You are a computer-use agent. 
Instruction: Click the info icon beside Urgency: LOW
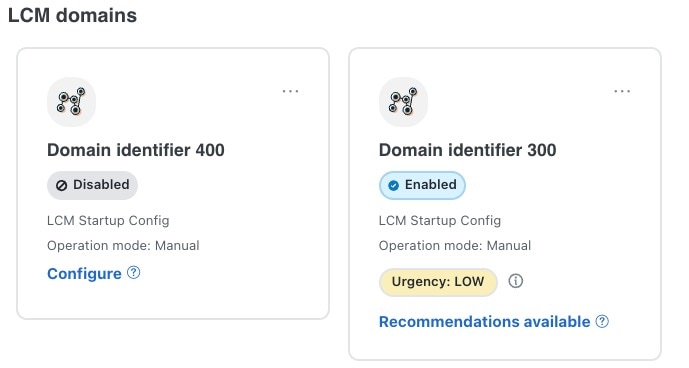[515, 281]
